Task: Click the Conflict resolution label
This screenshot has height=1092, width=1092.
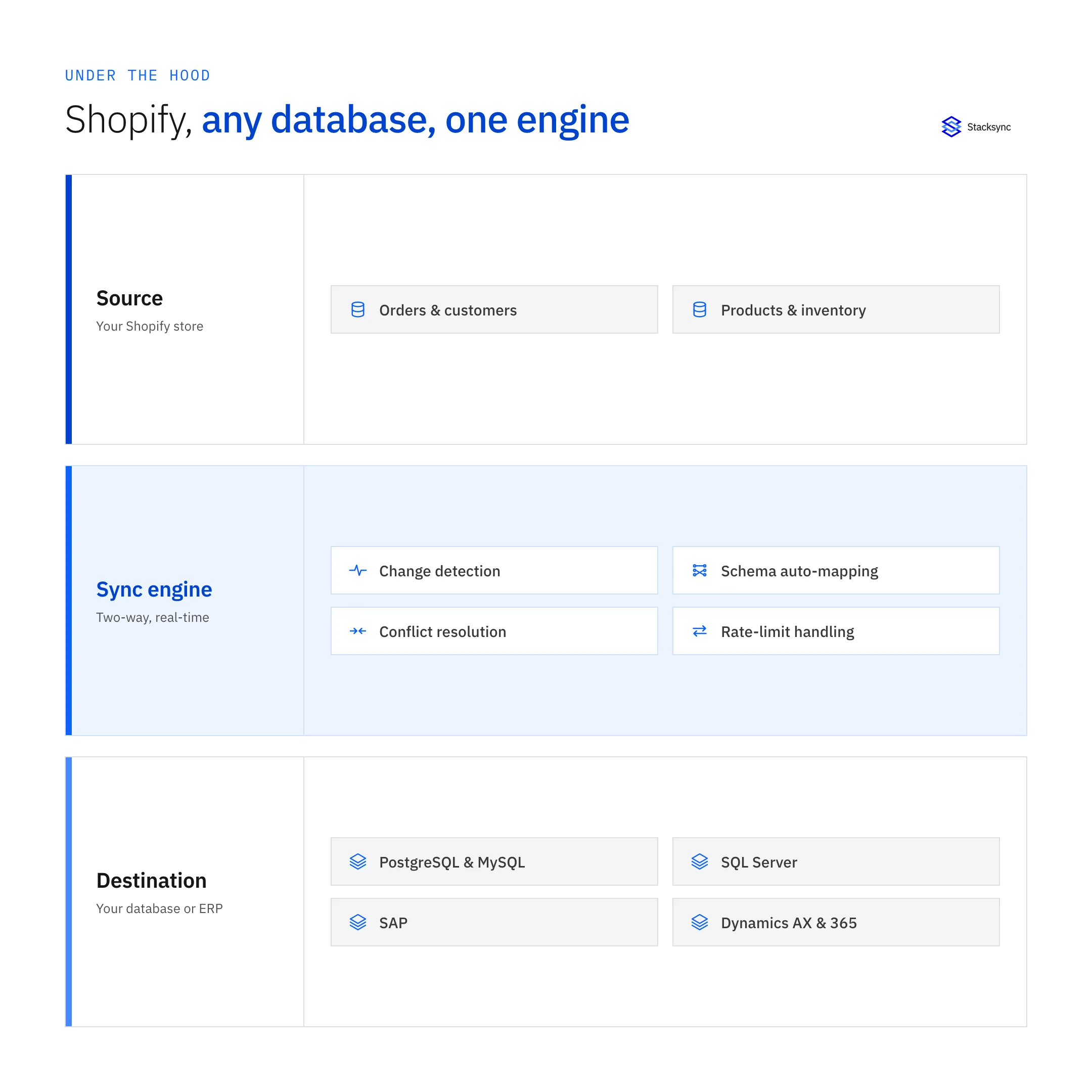Action: coord(442,631)
